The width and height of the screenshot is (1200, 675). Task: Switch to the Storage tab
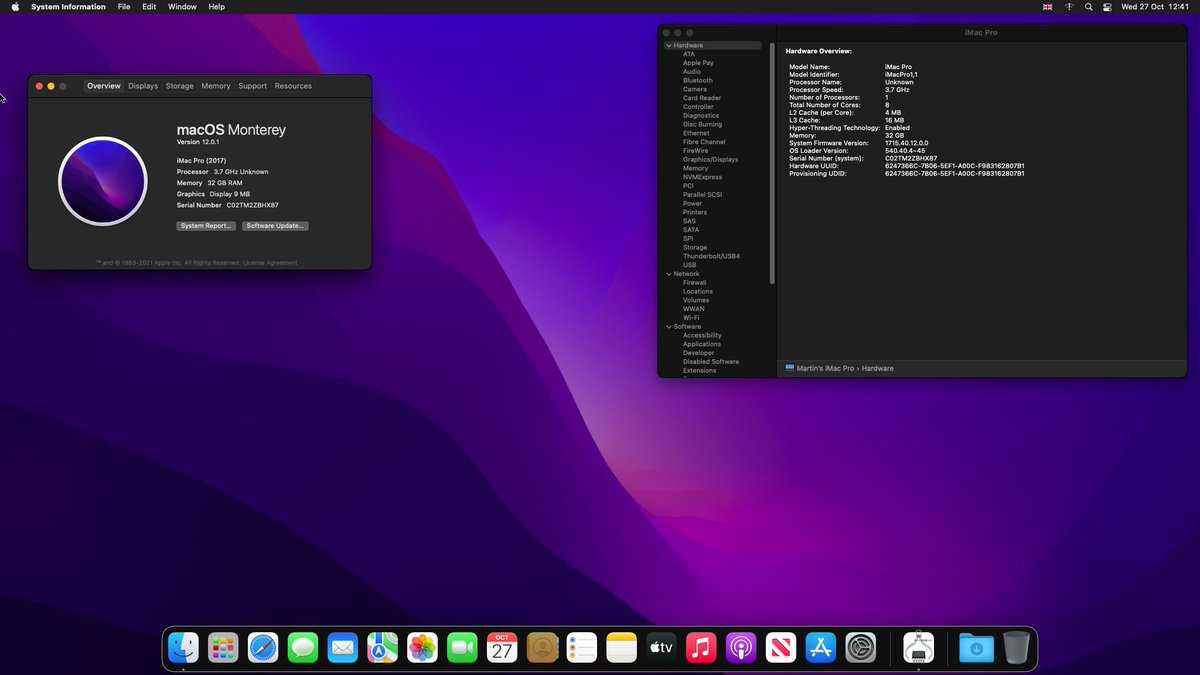180,86
